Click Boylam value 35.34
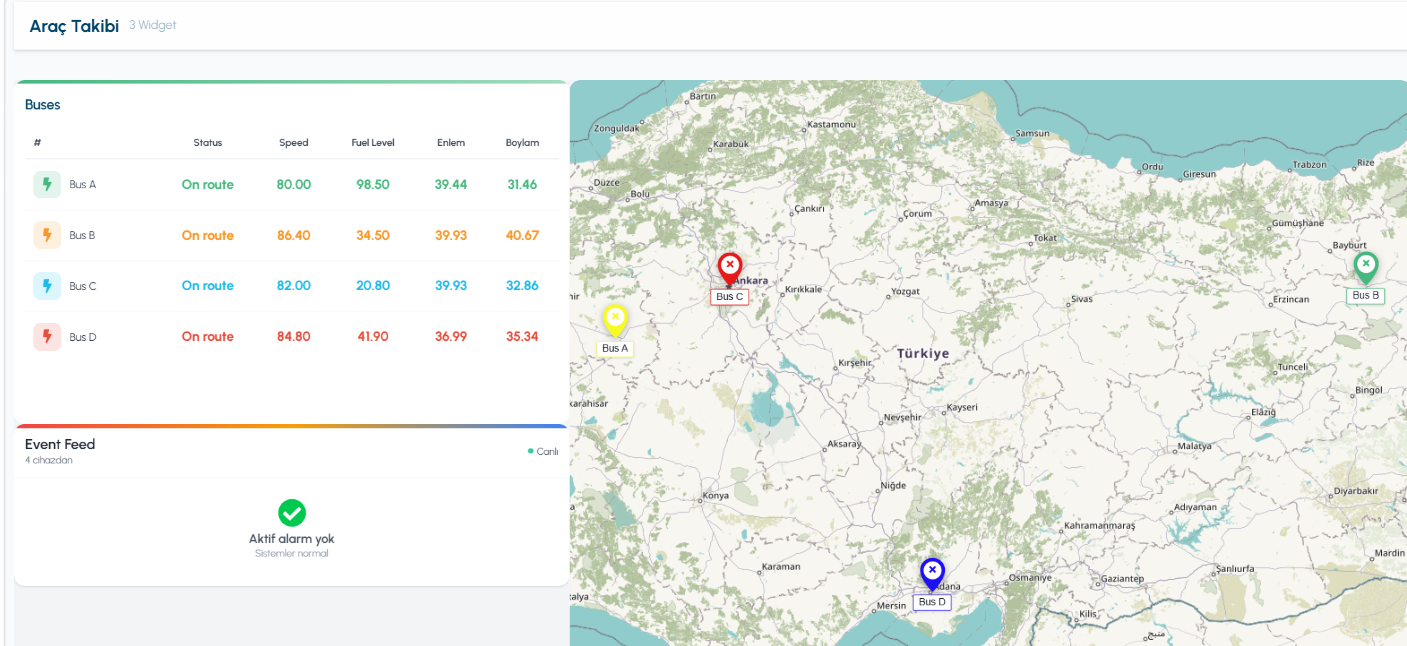The image size is (1407, 646). pyautogui.click(x=522, y=337)
